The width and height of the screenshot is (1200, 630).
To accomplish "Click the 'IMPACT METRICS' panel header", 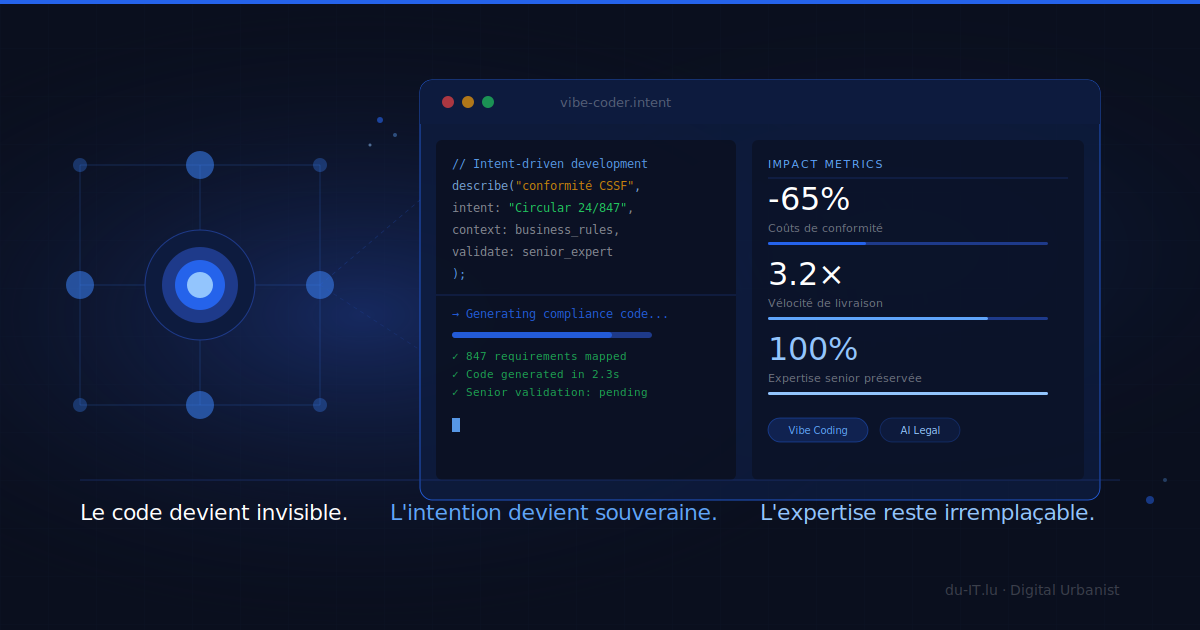I will [x=825, y=163].
